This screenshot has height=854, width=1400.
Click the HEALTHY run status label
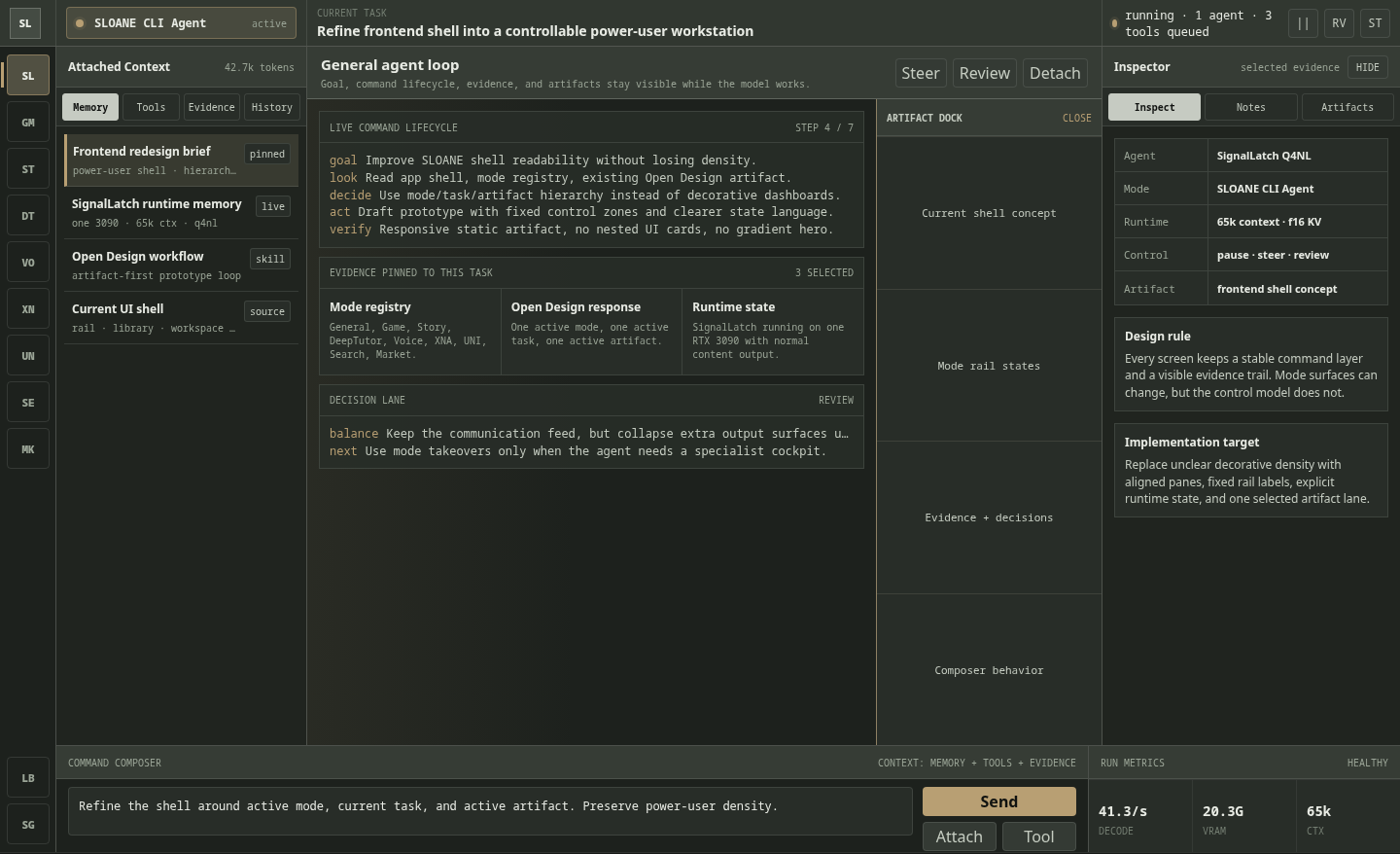click(1367, 764)
